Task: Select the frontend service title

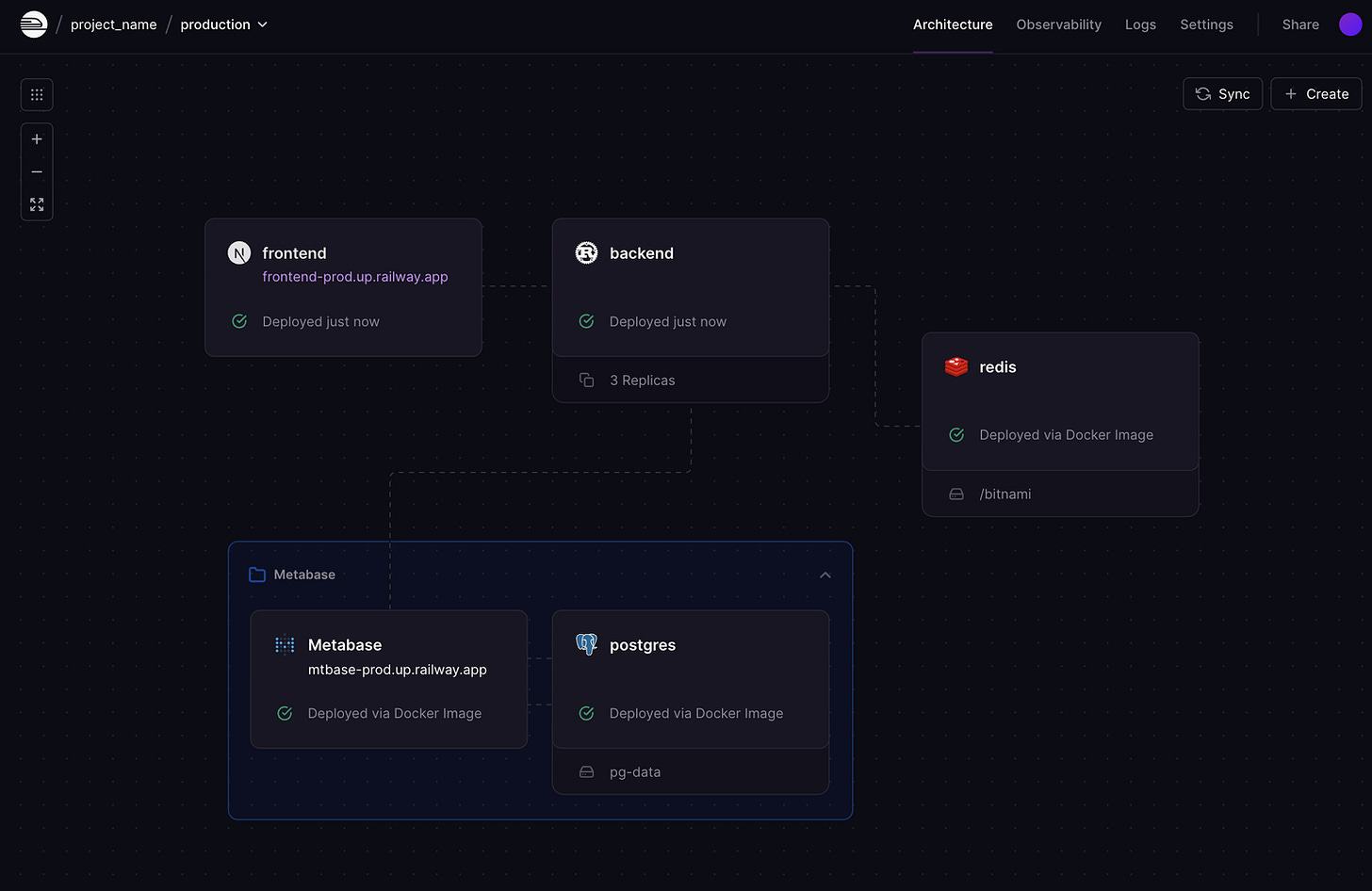Action: (x=294, y=253)
